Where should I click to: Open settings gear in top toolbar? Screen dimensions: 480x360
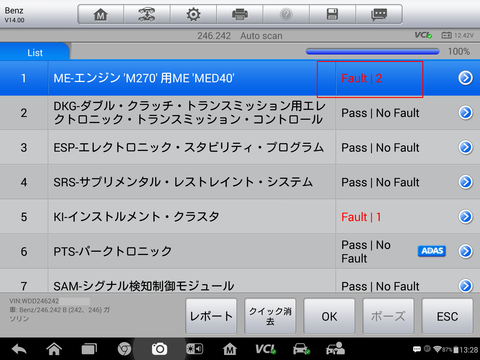(193, 14)
